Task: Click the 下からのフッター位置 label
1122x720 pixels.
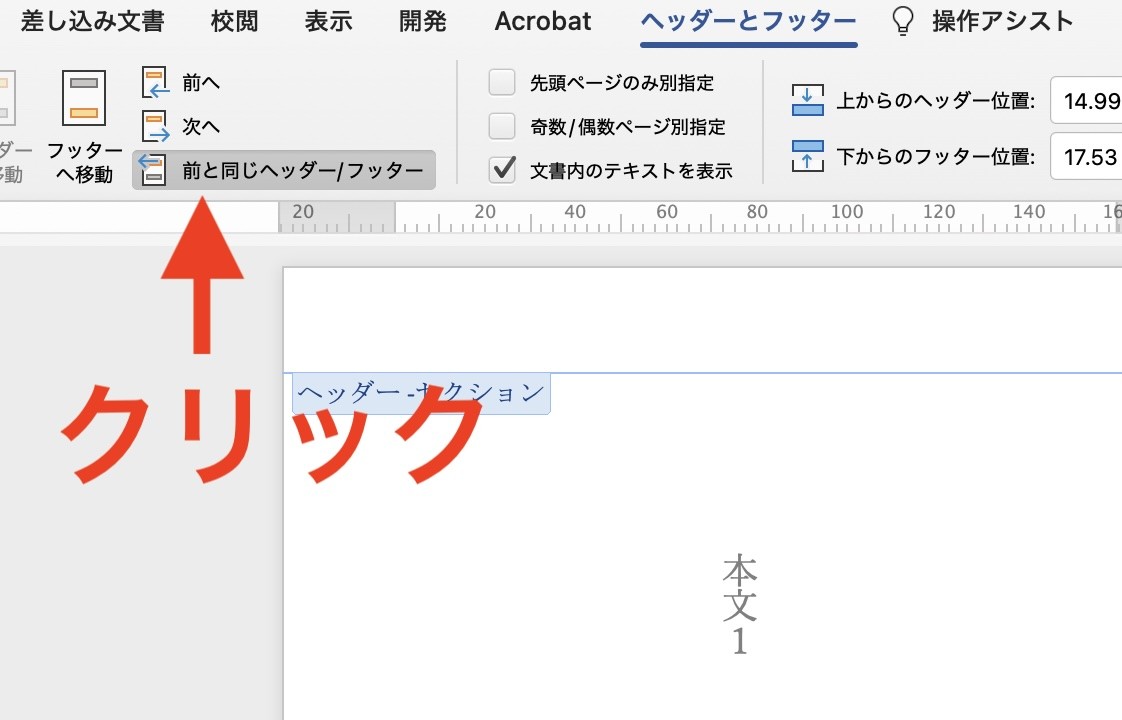Action: click(935, 156)
